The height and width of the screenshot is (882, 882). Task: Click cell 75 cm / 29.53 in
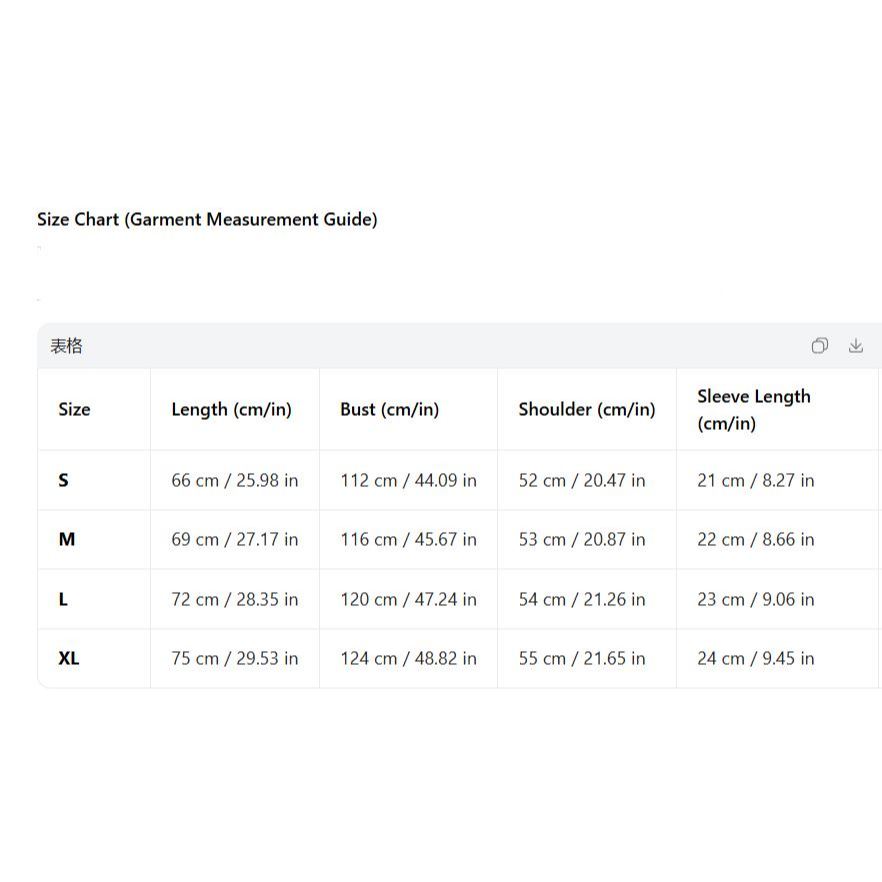[x=235, y=658]
